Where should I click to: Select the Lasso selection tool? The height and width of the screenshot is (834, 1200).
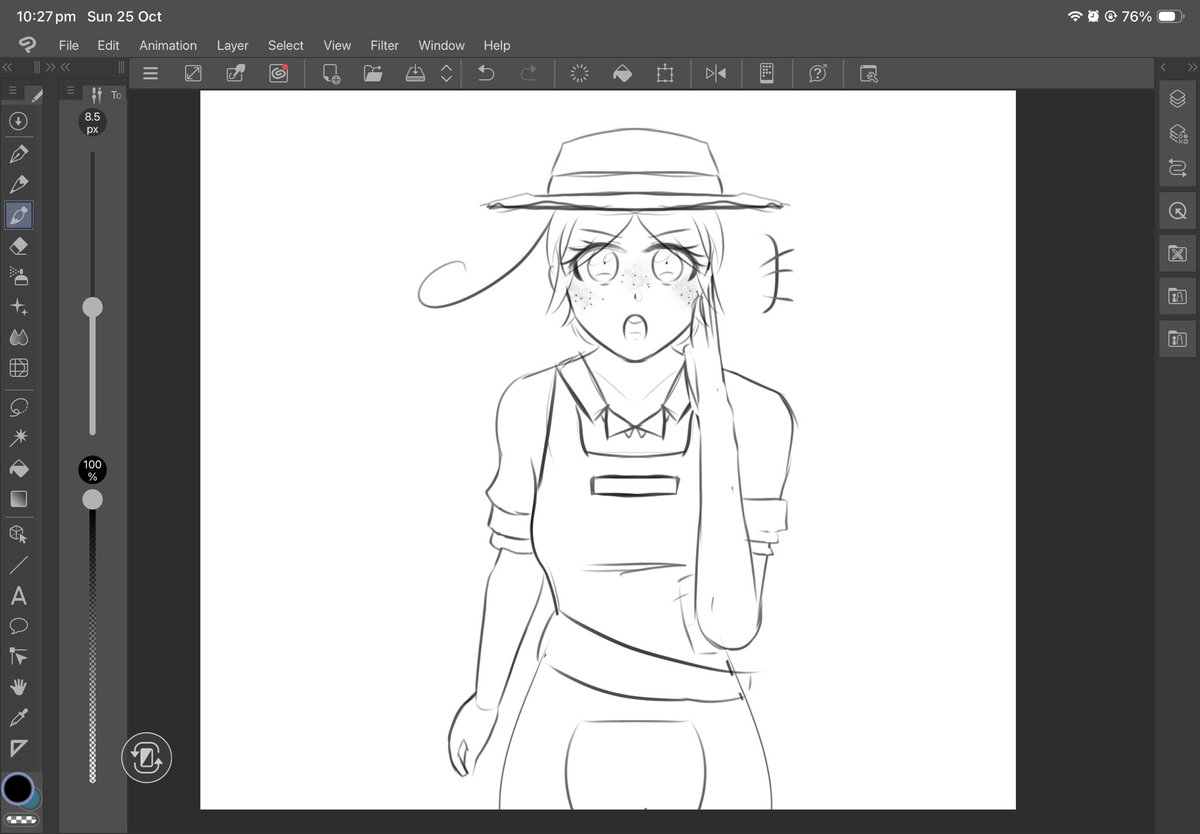coord(18,407)
